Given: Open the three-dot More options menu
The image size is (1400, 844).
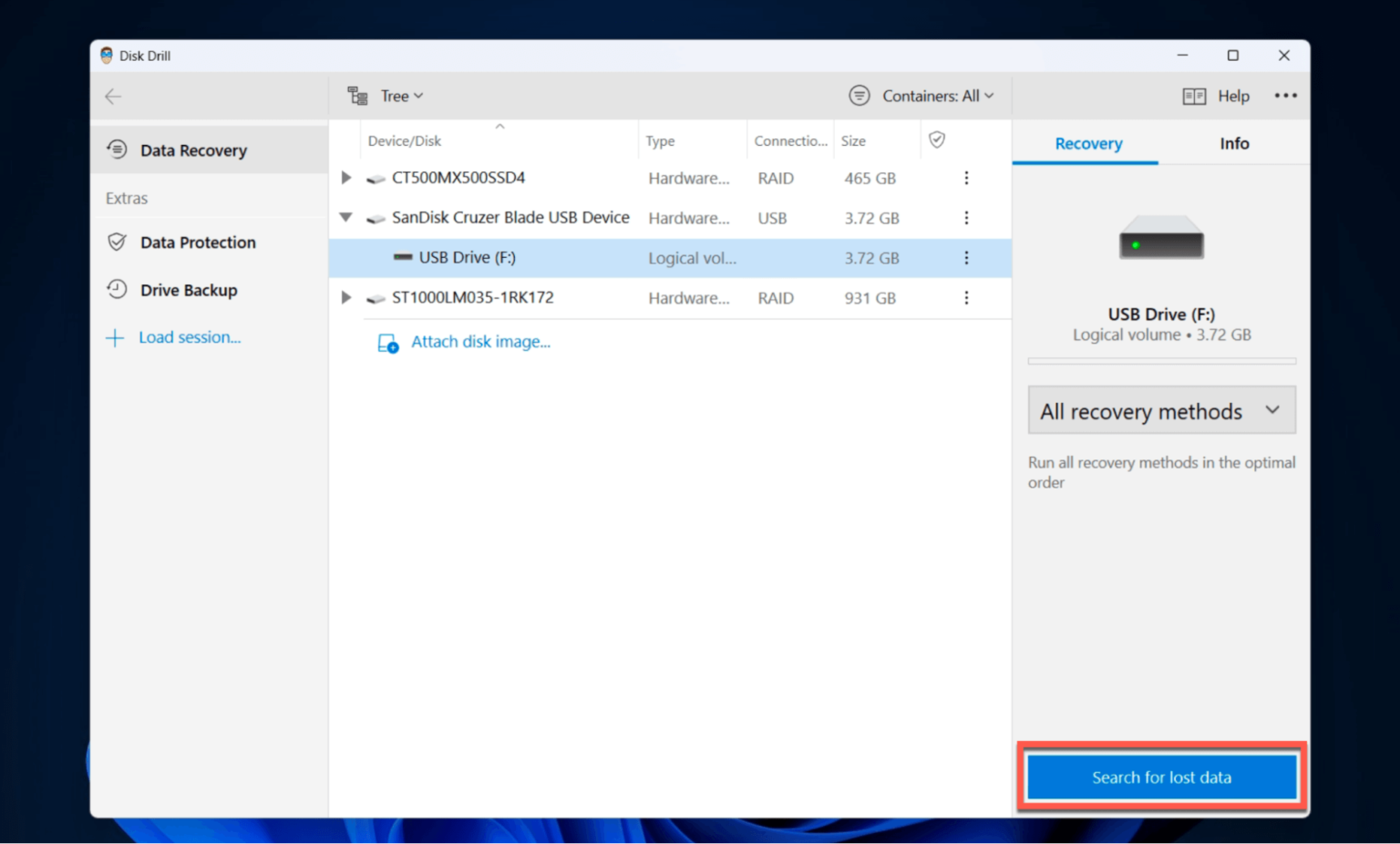Looking at the screenshot, I should (x=1286, y=96).
